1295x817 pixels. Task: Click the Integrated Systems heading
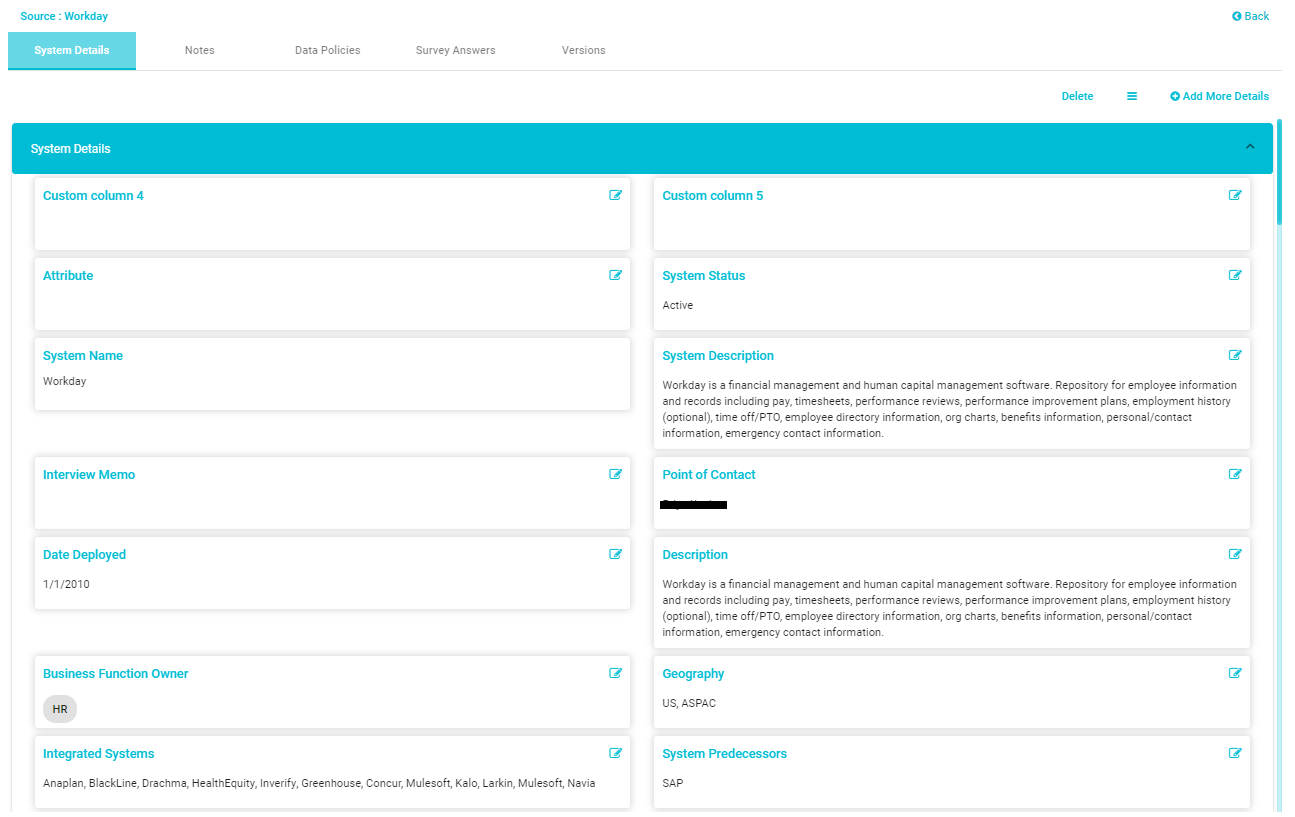[99, 753]
